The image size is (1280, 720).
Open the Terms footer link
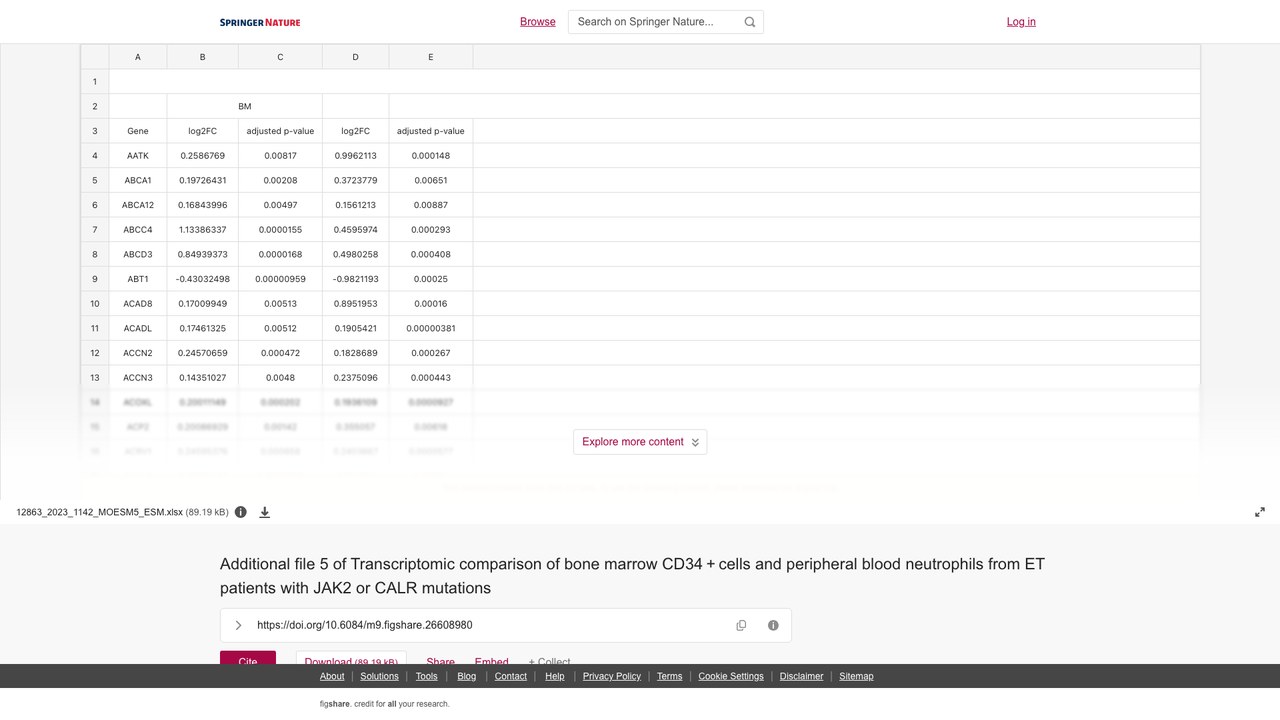(x=670, y=676)
